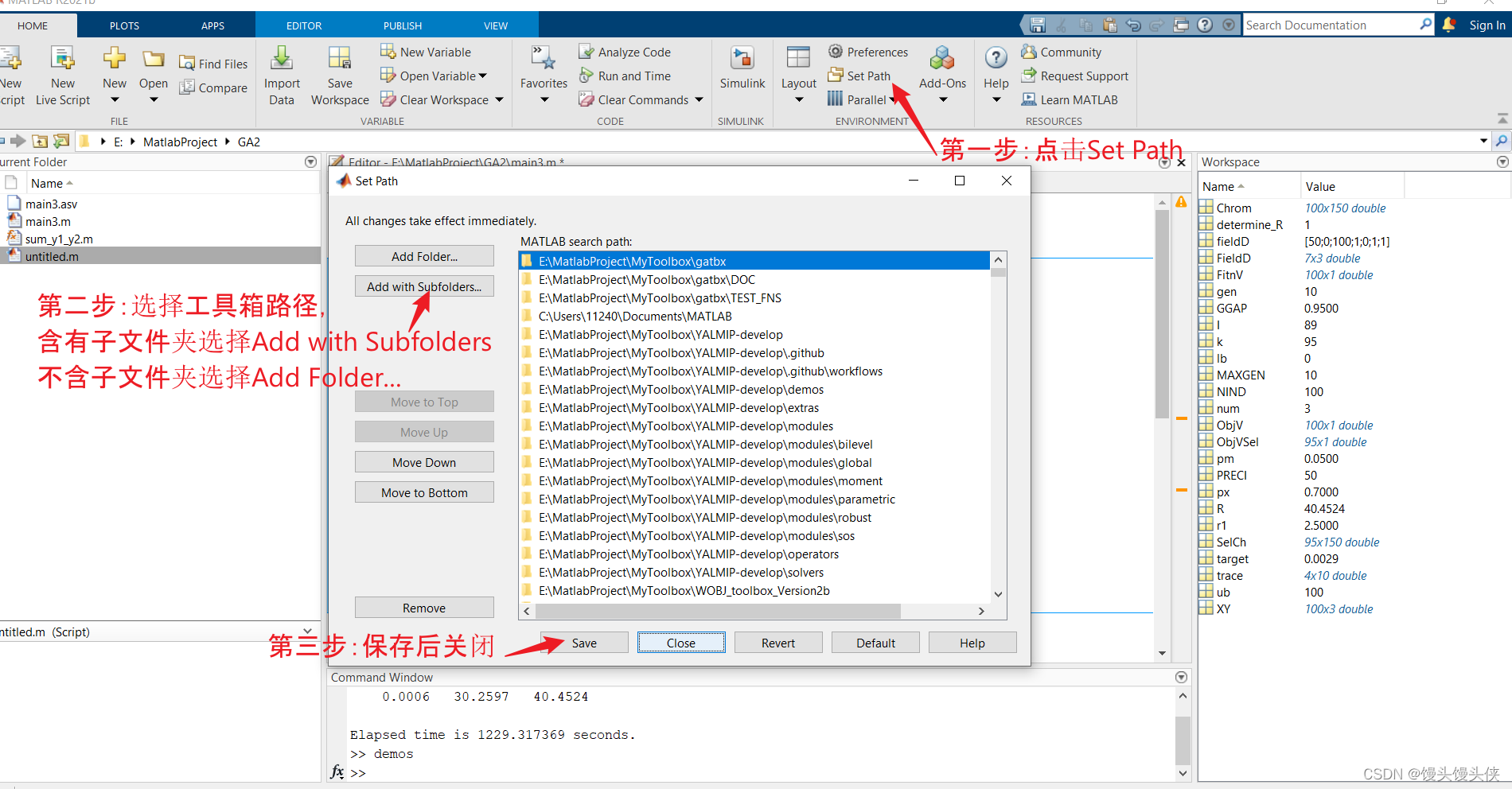Click the up one folder level icon
The image size is (1512, 789).
[x=40, y=142]
